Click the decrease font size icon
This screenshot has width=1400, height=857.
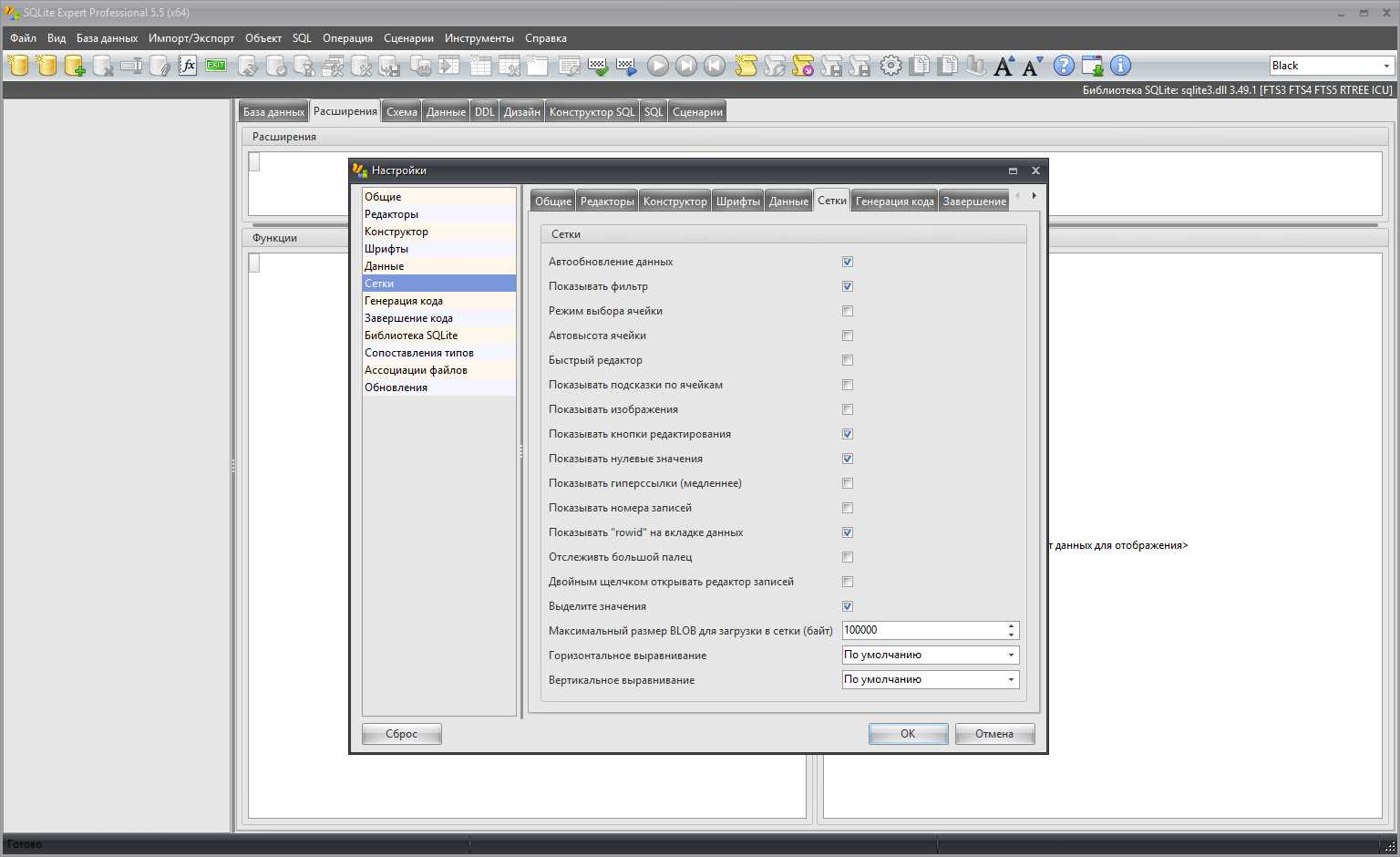[x=1032, y=66]
